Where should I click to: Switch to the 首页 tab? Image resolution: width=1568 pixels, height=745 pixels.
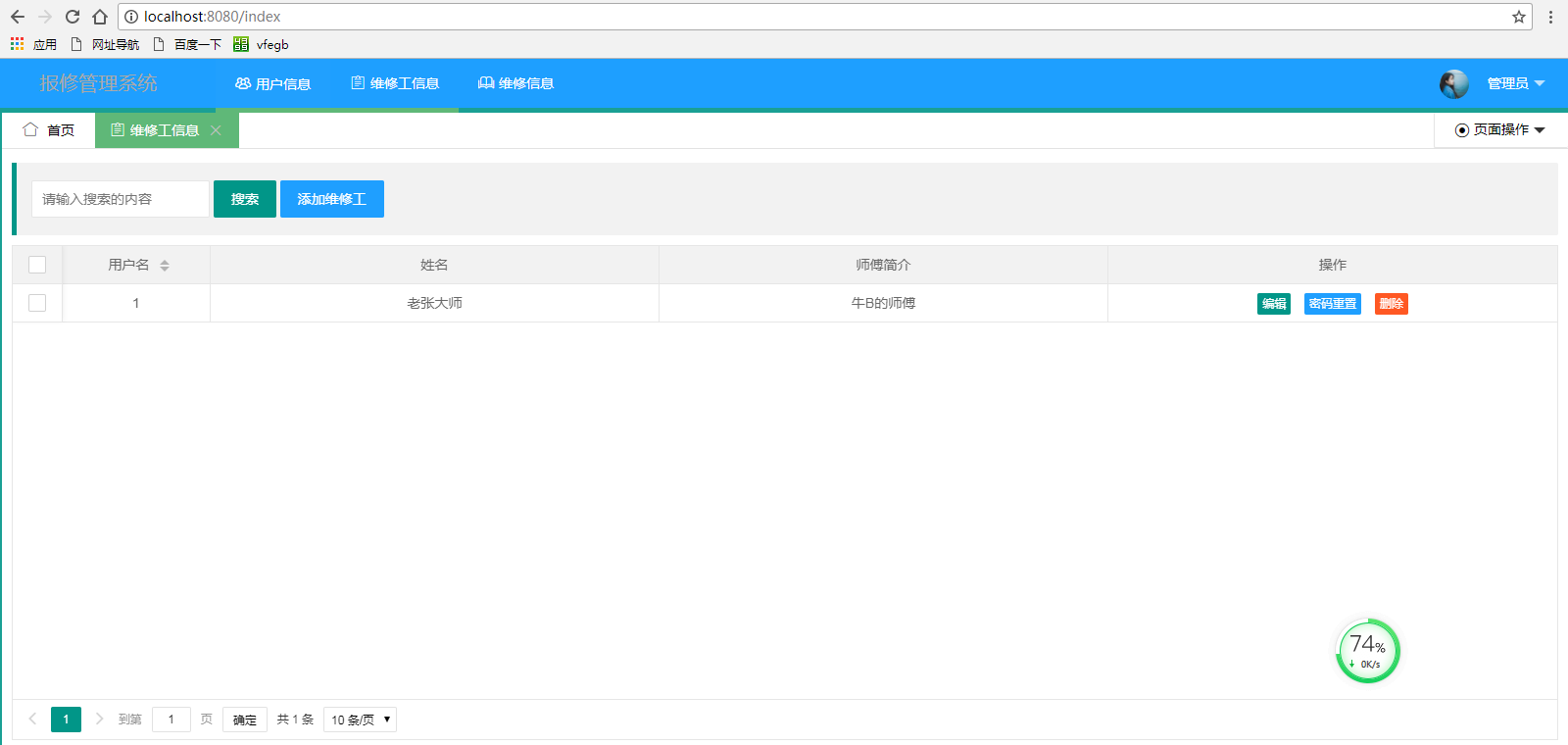(x=49, y=130)
